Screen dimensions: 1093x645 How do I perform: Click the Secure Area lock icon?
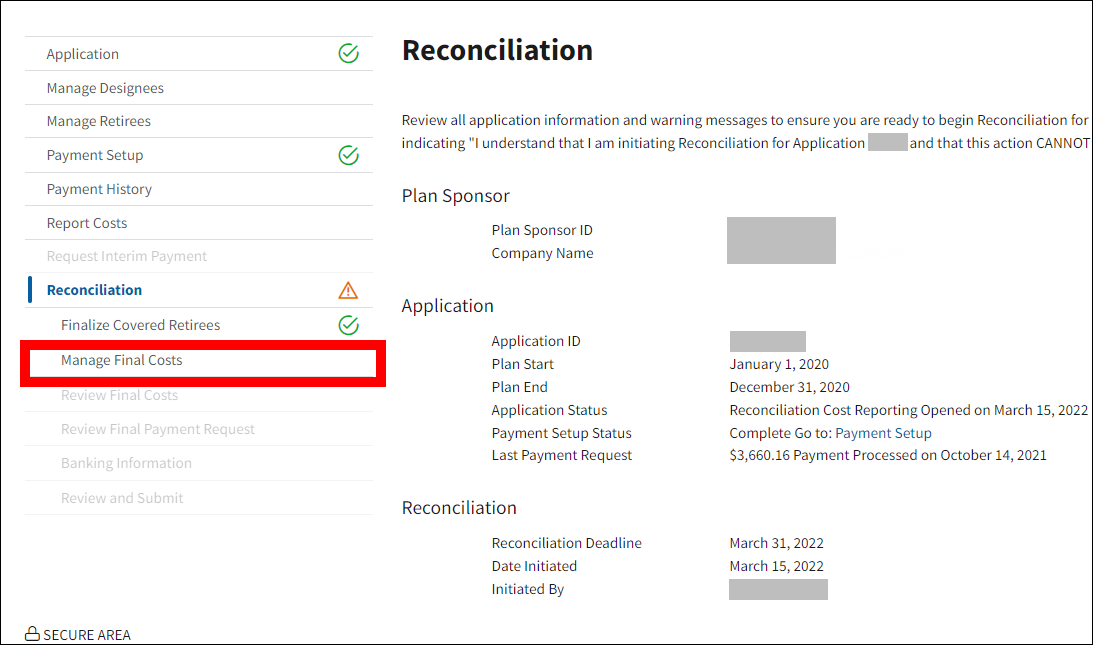point(32,634)
